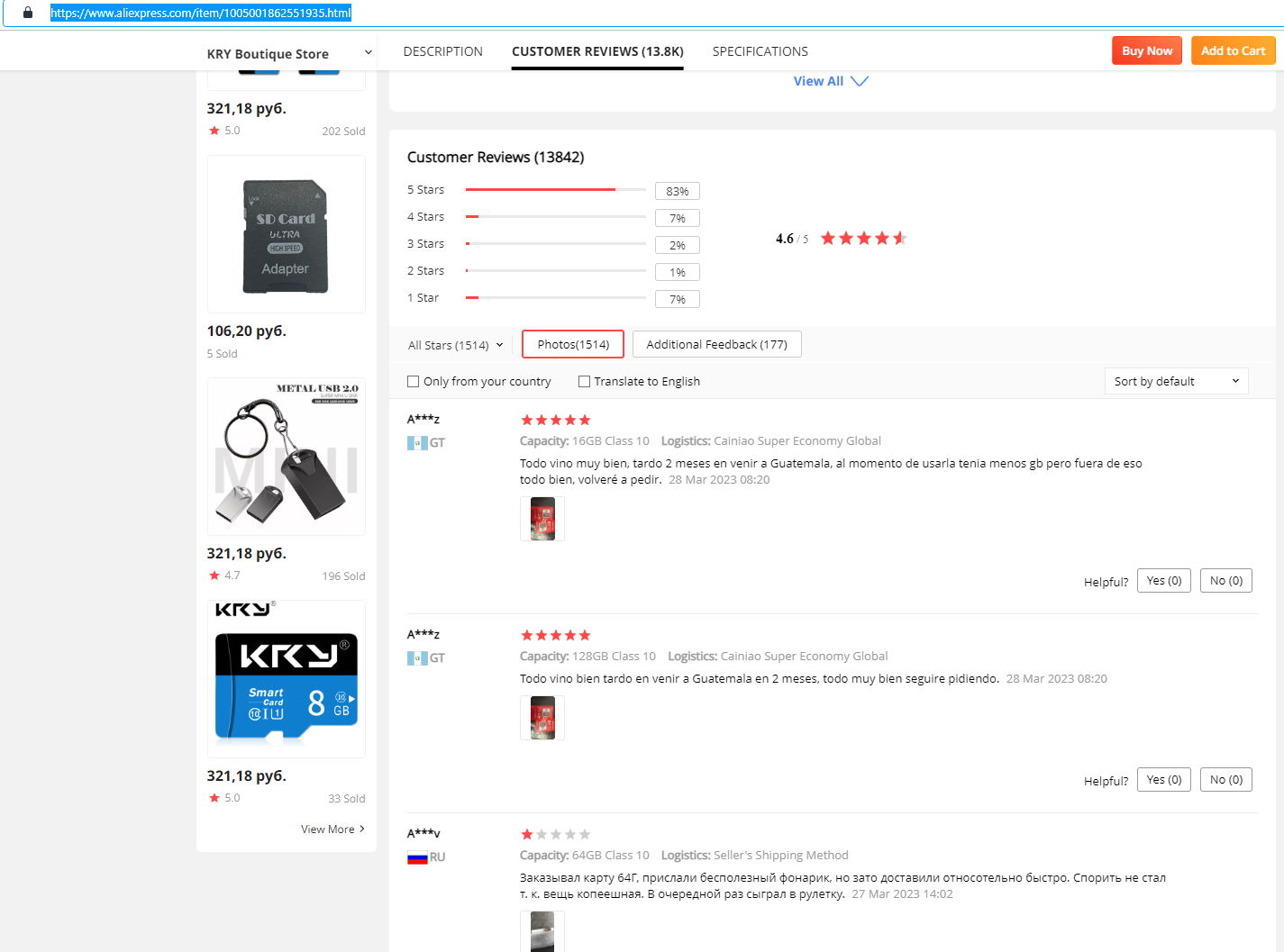This screenshot has height=952, width=1284.
Task: Click the lock icon in address bar
Action: [x=28, y=13]
